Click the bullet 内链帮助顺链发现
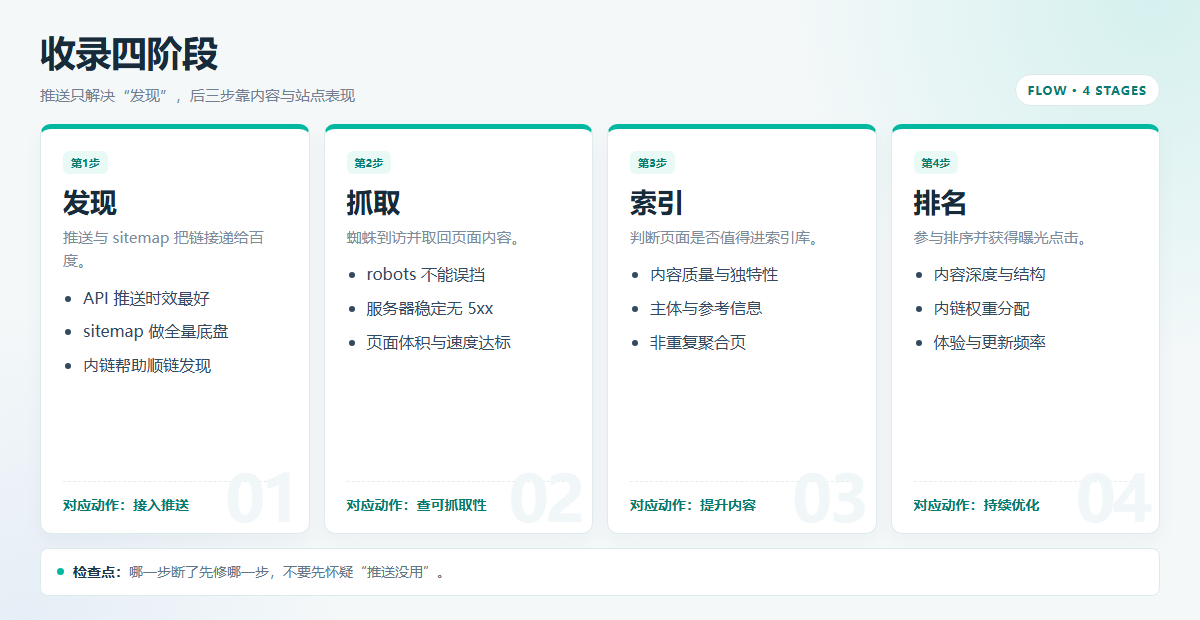 coord(147,365)
